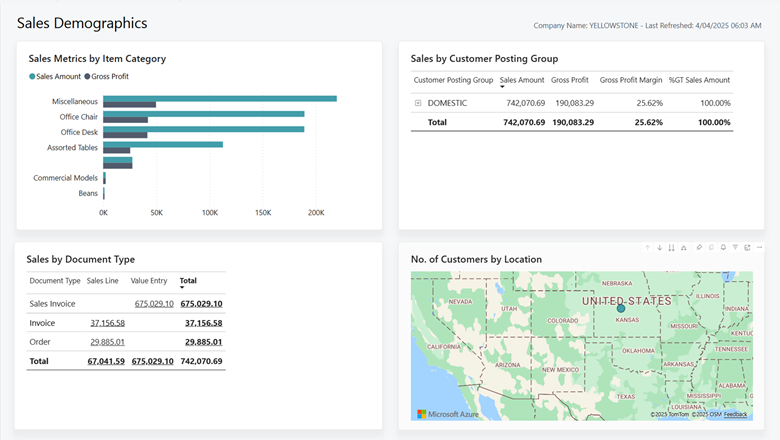The width and height of the screenshot is (780, 440).
Task: Click the Feedback link on map
Action: pos(735,414)
